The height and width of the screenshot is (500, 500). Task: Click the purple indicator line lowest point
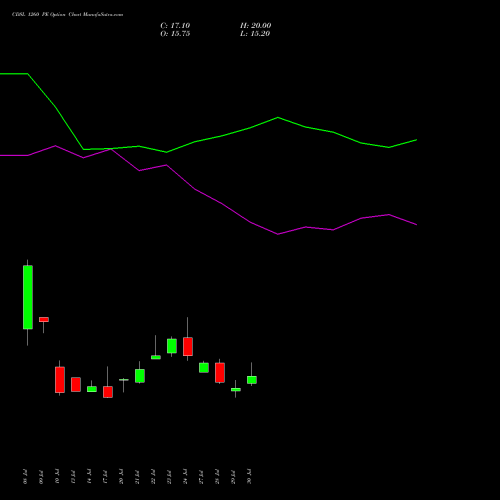point(278,234)
